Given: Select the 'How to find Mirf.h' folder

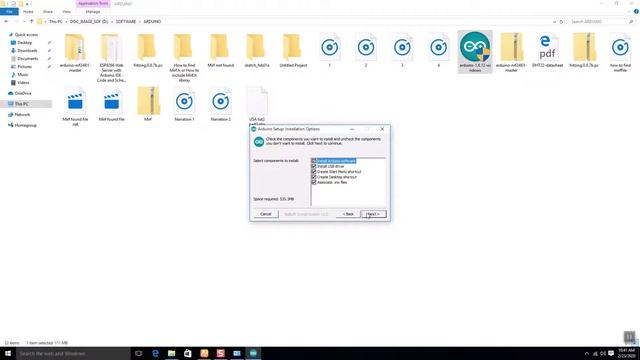Looking at the screenshot, I should click(x=184, y=58).
